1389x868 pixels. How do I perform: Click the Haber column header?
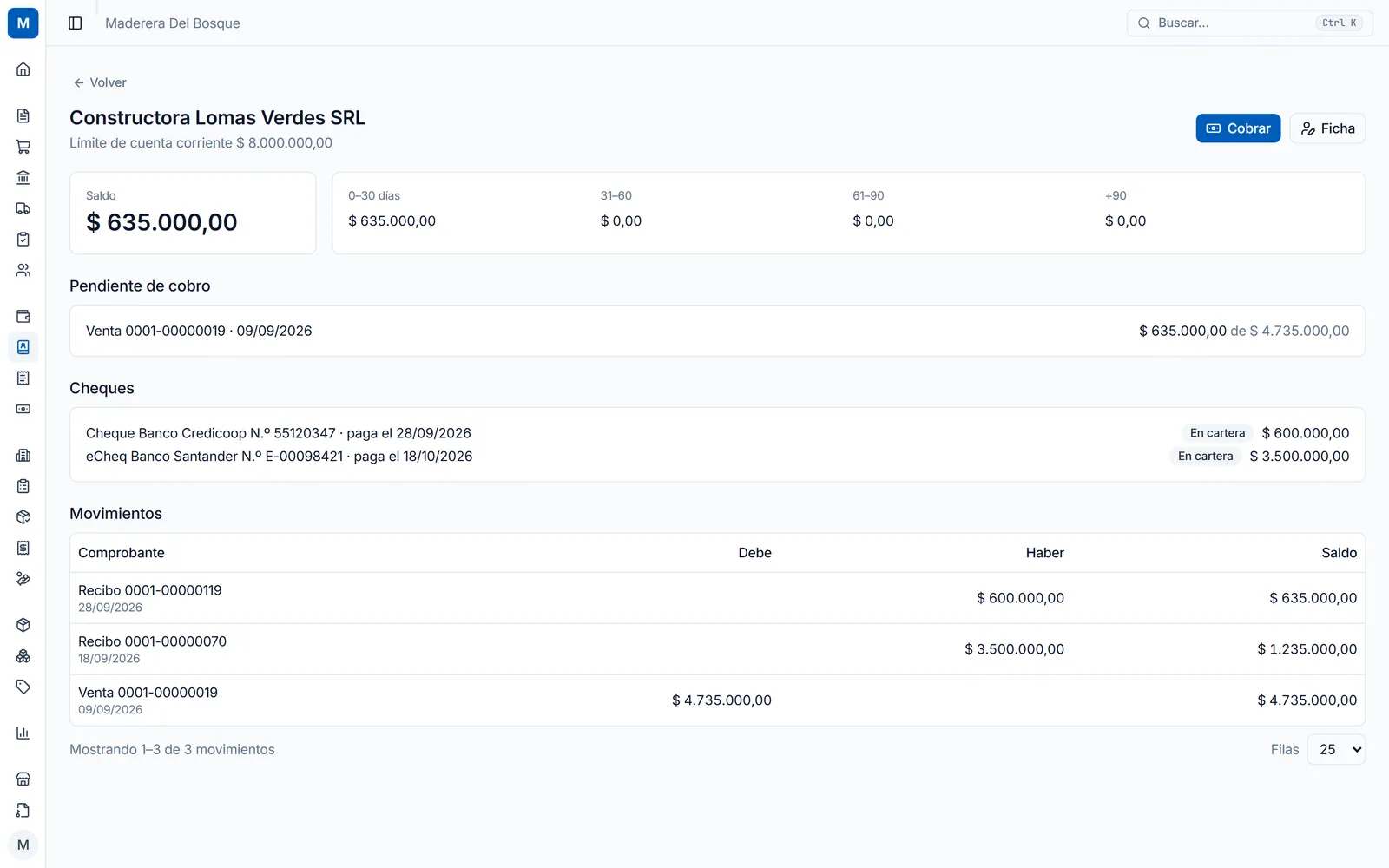point(1044,553)
